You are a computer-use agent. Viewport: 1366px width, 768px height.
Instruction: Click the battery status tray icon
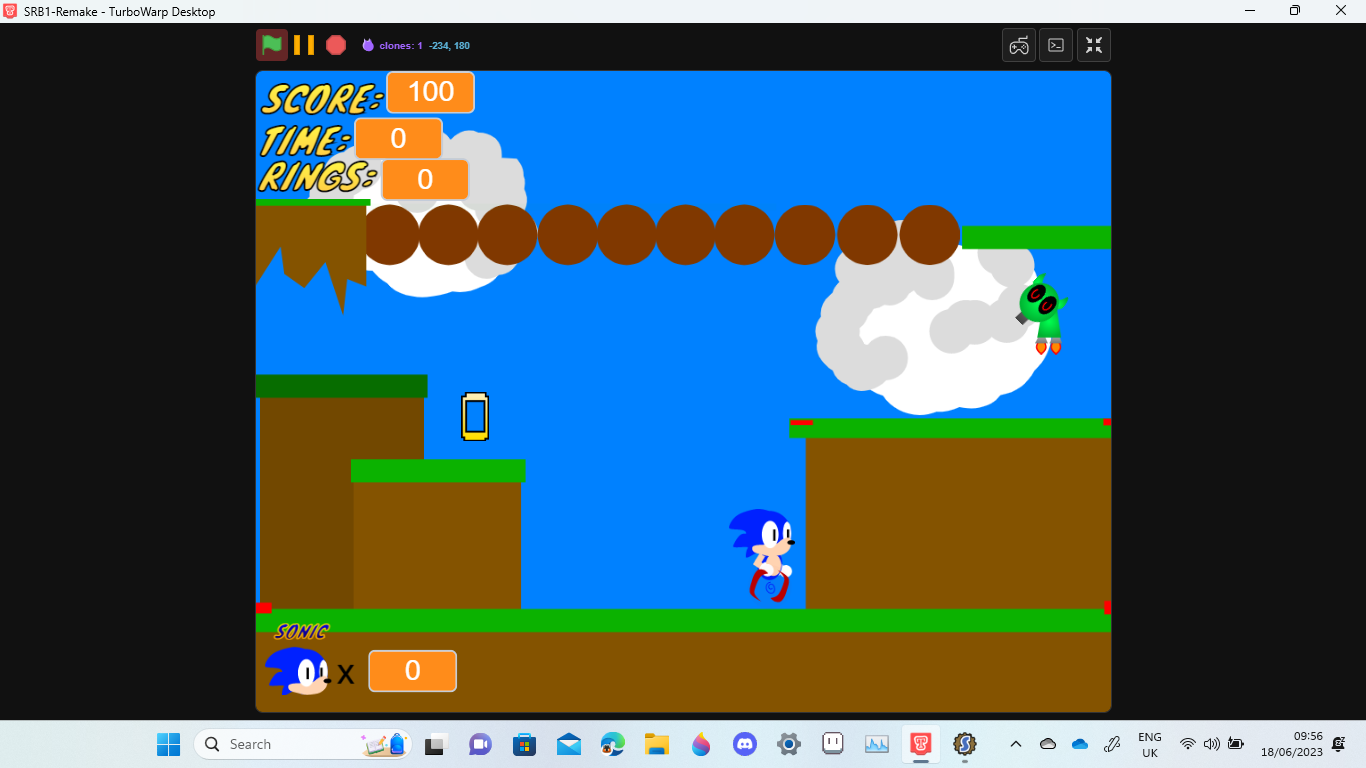tap(1236, 744)
